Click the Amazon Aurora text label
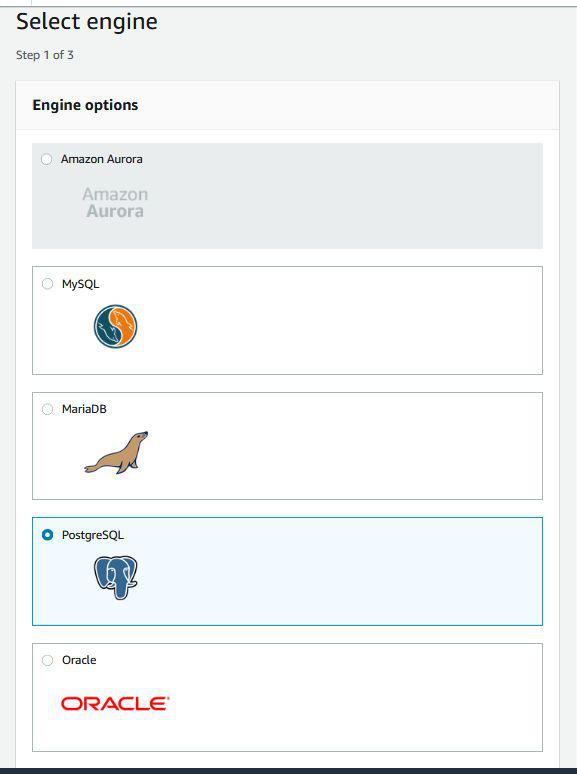Viewport: 577px width, 774px height. [102, 159]
